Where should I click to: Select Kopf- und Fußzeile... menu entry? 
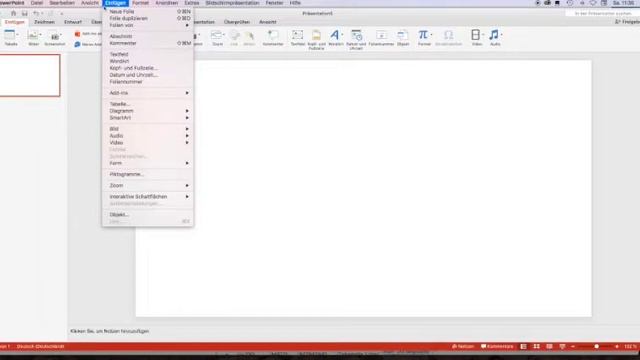click(x=148, y=68)
